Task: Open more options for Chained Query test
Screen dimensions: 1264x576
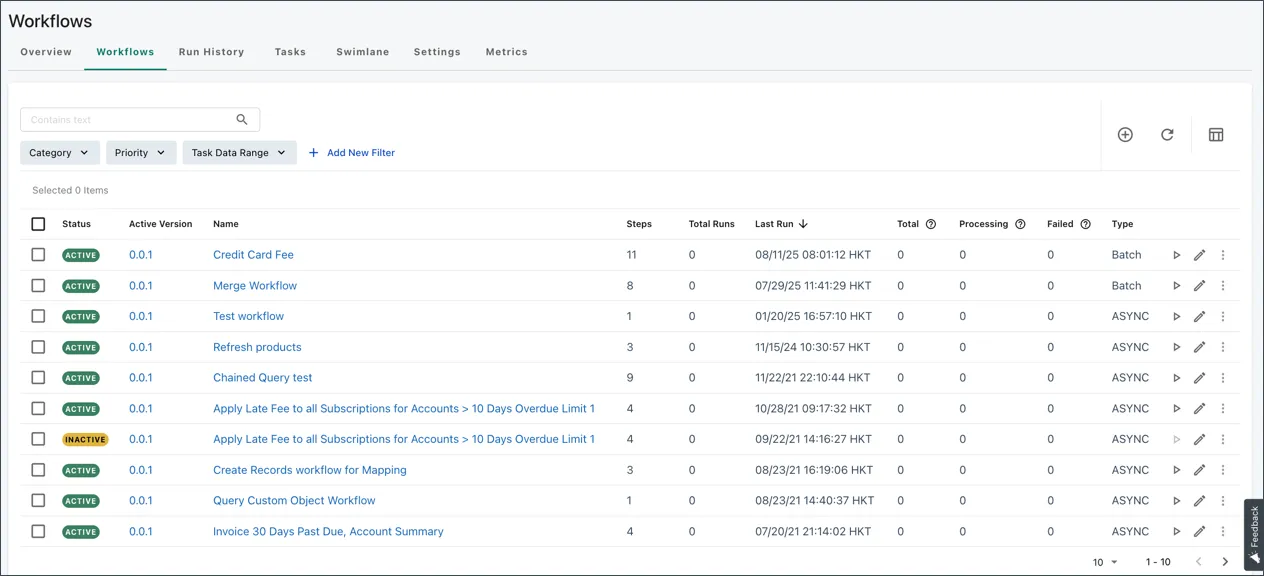Action: pos(1223,378)
